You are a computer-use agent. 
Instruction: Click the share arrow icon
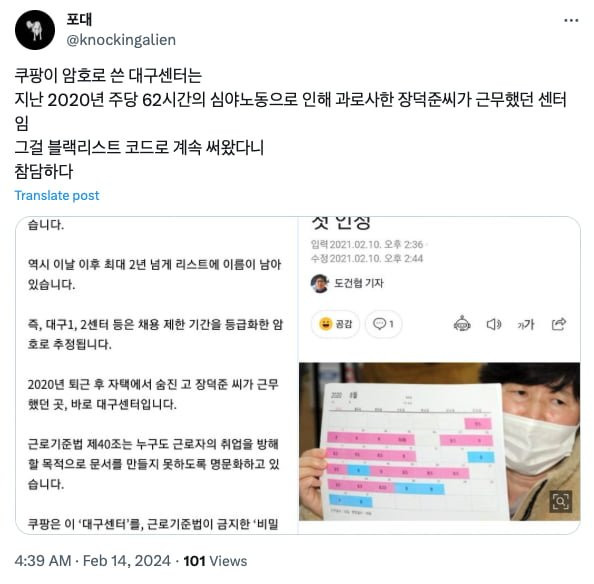[x=559, y=324]
